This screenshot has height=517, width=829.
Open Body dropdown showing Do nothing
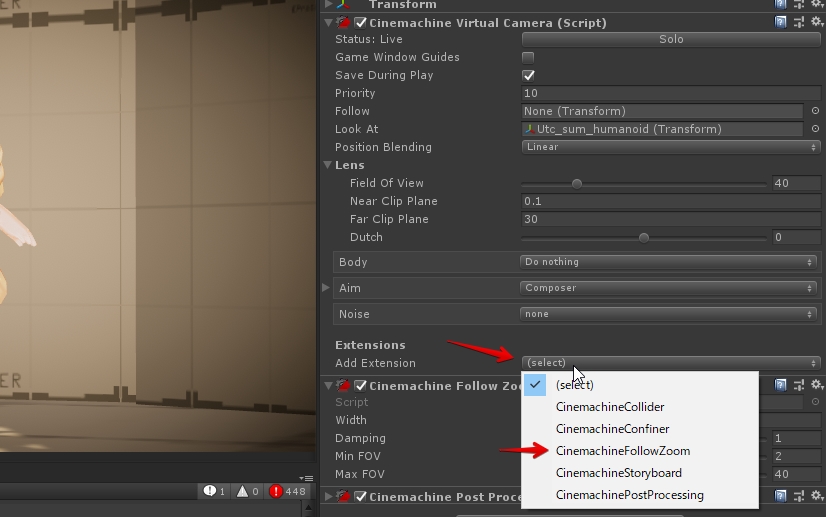668,262
